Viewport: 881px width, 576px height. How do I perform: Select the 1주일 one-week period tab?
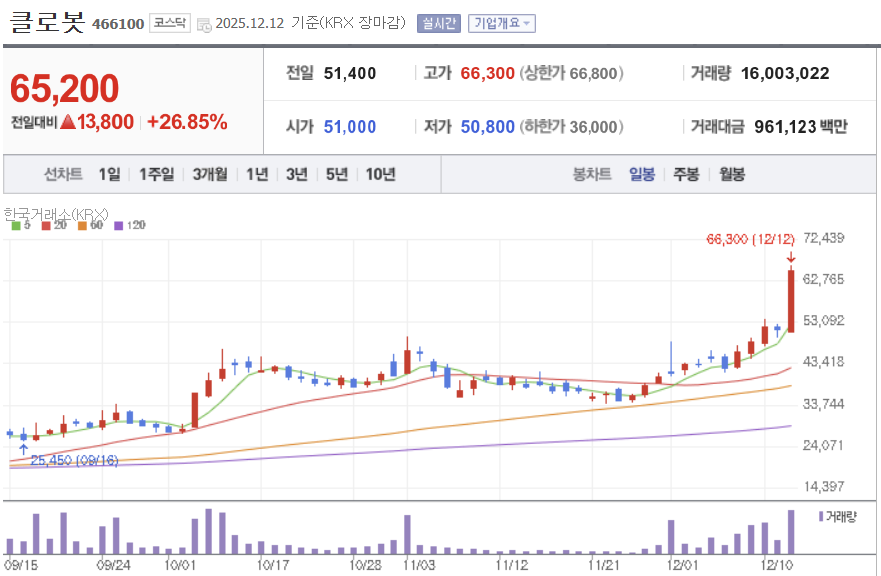pyautogui.click(x=152, y=173)
